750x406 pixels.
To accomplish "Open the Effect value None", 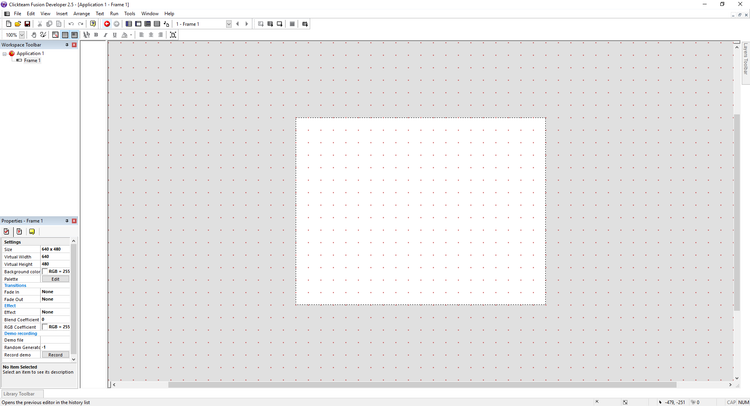I will tap(55, 312).
